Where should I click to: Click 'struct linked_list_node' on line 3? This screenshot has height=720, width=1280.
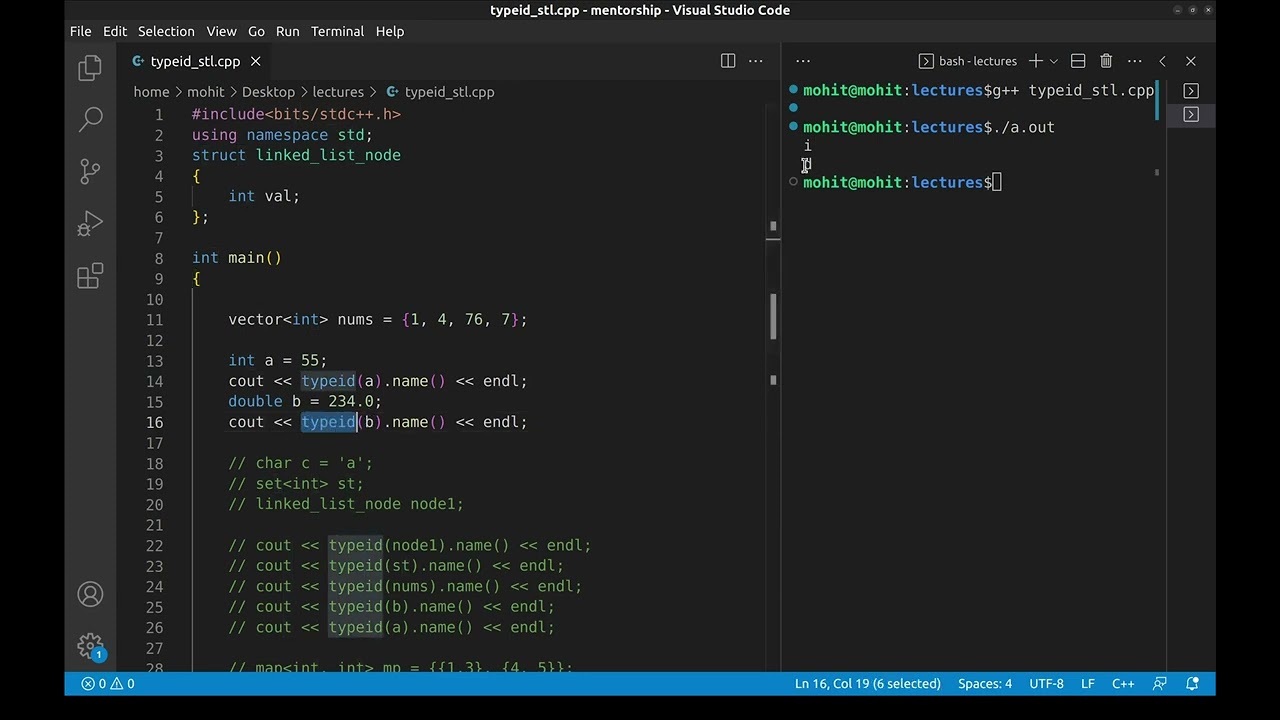tap(296, 155)
